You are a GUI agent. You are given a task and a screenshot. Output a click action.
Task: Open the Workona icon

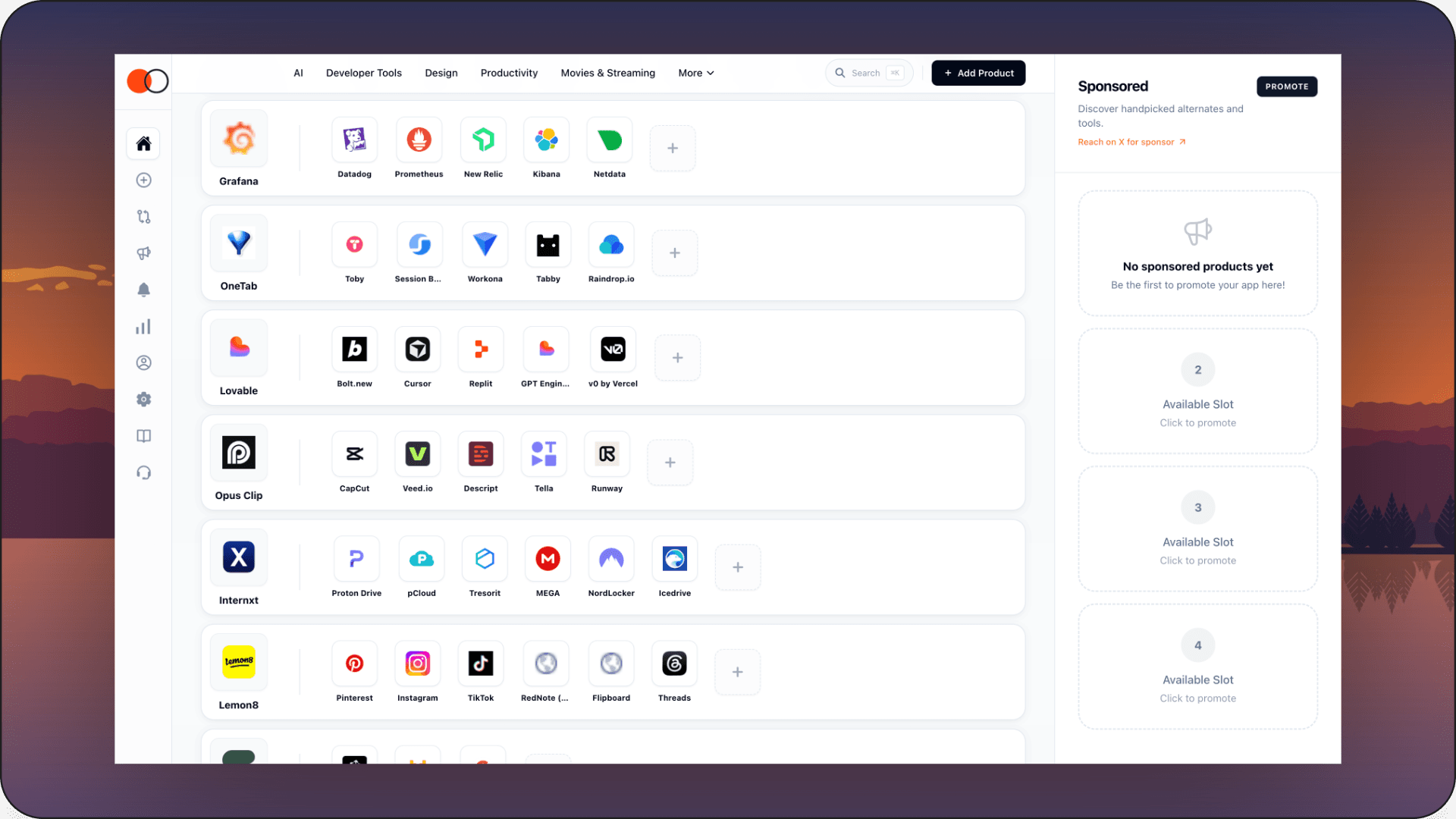pyautogui.click(x=485, y=244)
